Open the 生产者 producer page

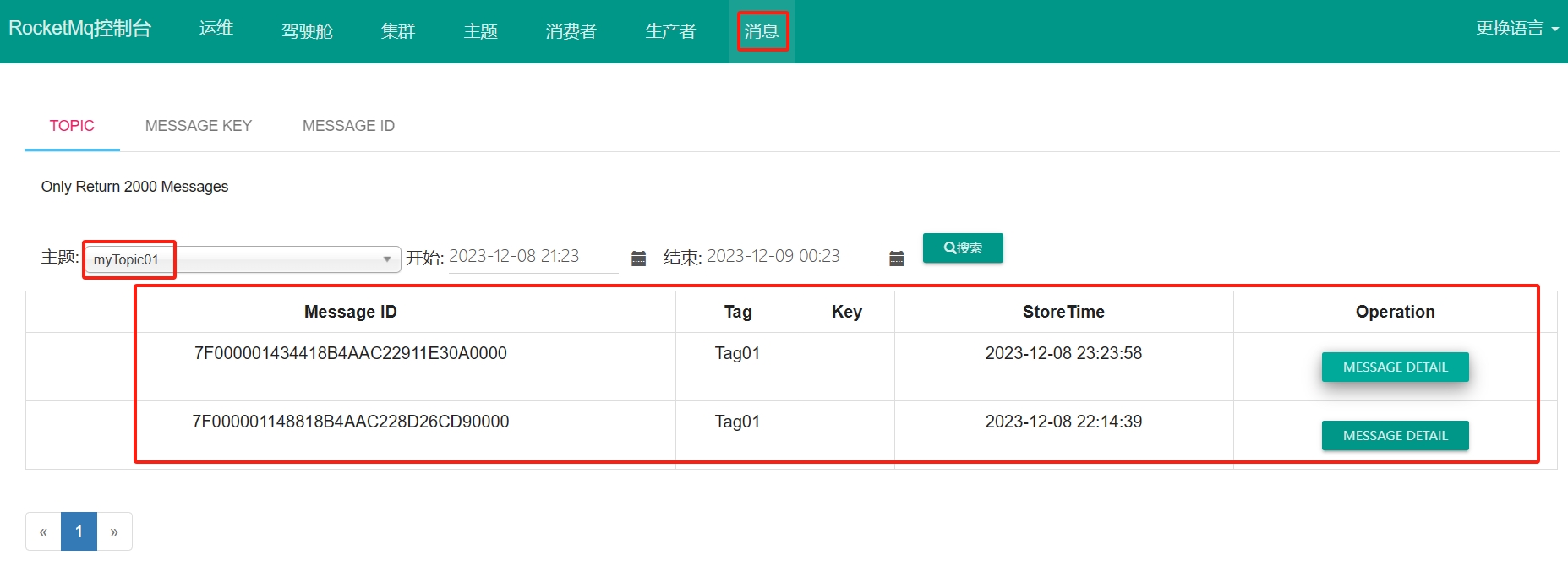tap(670, 31)
